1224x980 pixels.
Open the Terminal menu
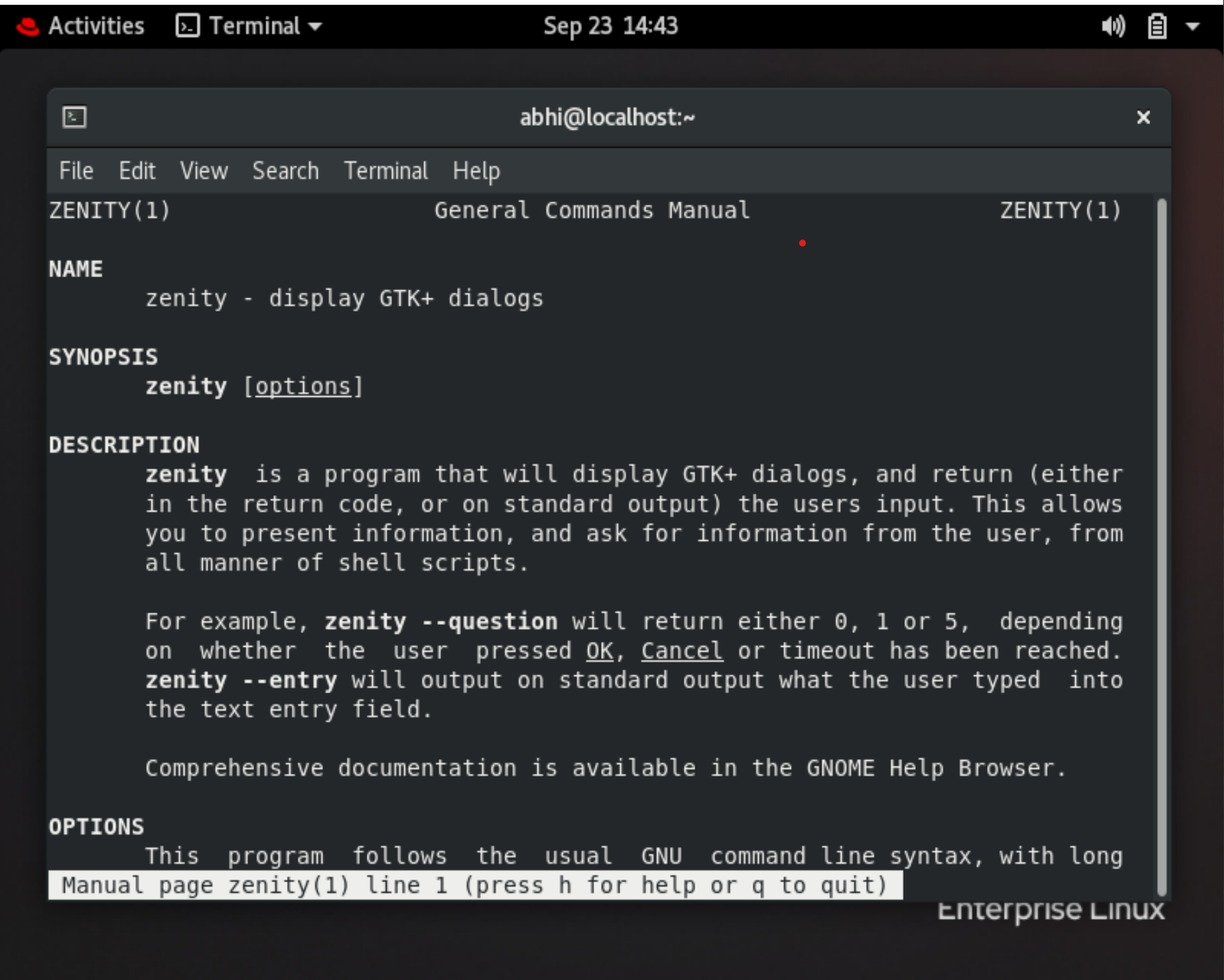386,171
